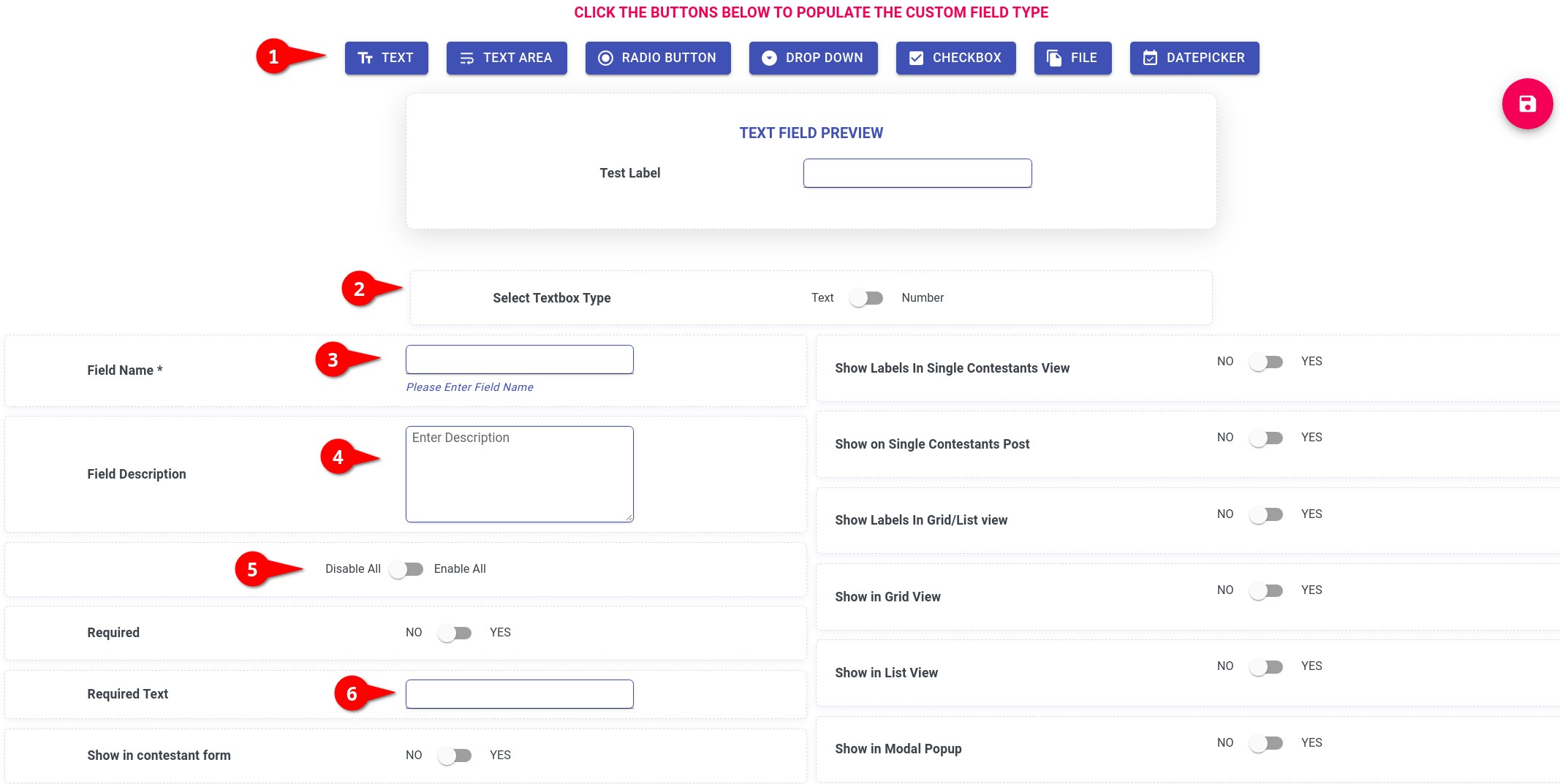Switch the Enable All toggle on
Image resolution: width=1560 pixels, height=784 pixels.
(406, 569)
